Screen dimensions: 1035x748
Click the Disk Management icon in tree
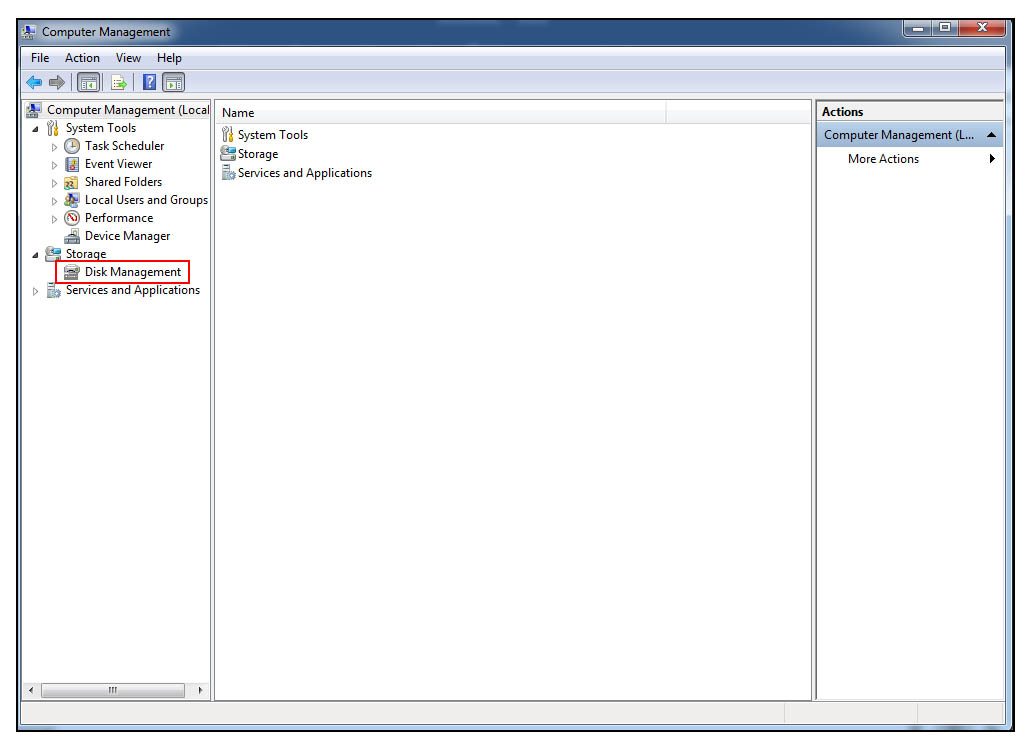tap(72, 272)
